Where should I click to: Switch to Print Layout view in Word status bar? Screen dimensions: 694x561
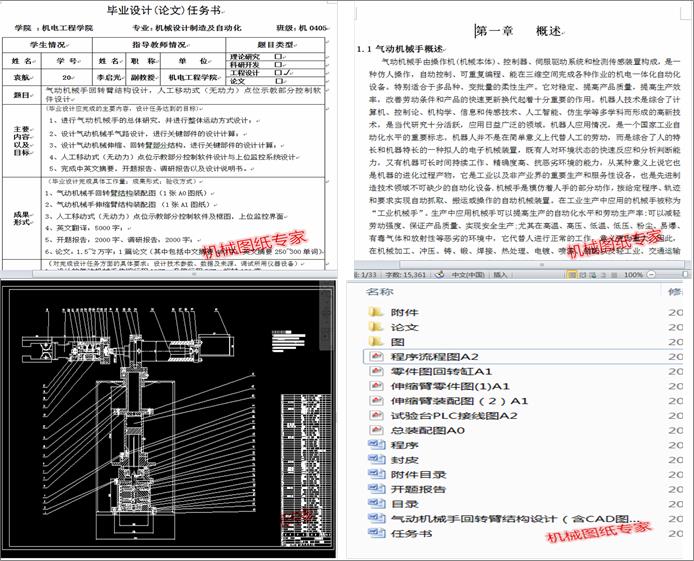point(572,275)
